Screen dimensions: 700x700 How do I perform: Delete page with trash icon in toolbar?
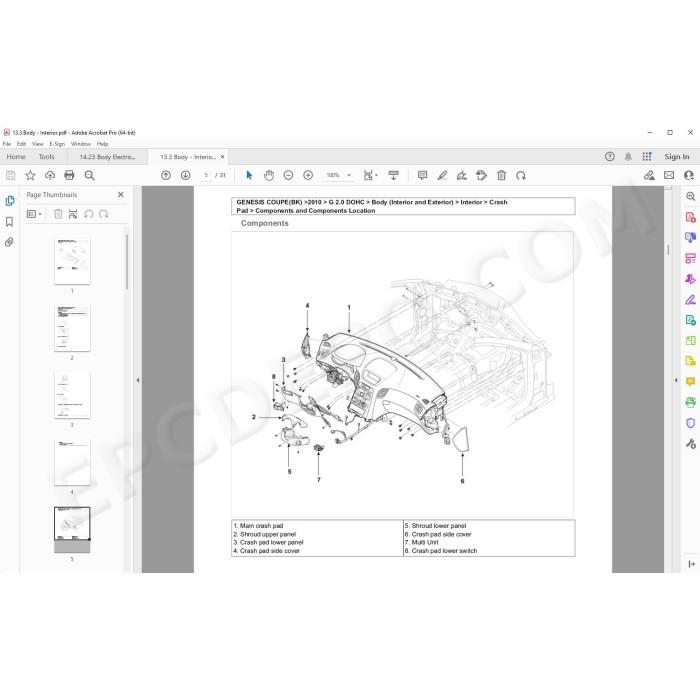click(501, 175)
